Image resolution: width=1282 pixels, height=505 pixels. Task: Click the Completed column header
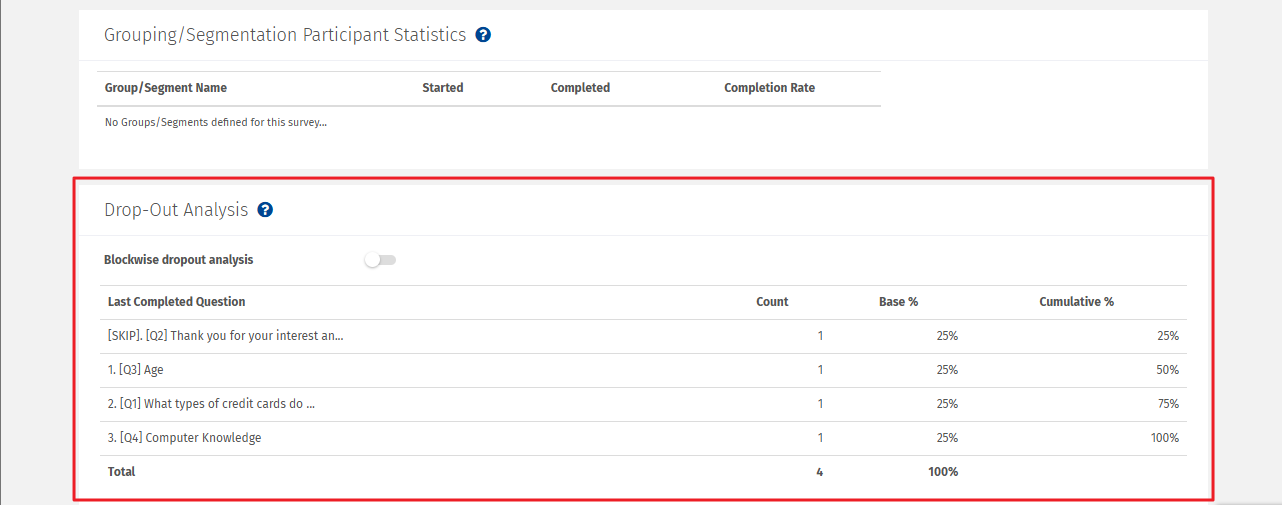(x=580, y=88)
